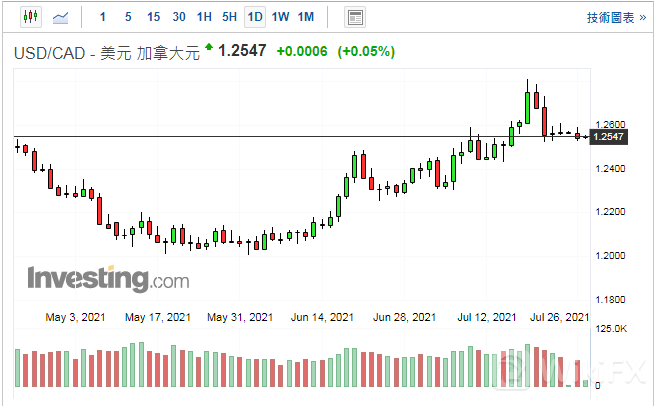Viewport: 657px width, 406px height.
Task: Choose the 30 minute interval
Action: pyautogui.click(x=179, y=17)
